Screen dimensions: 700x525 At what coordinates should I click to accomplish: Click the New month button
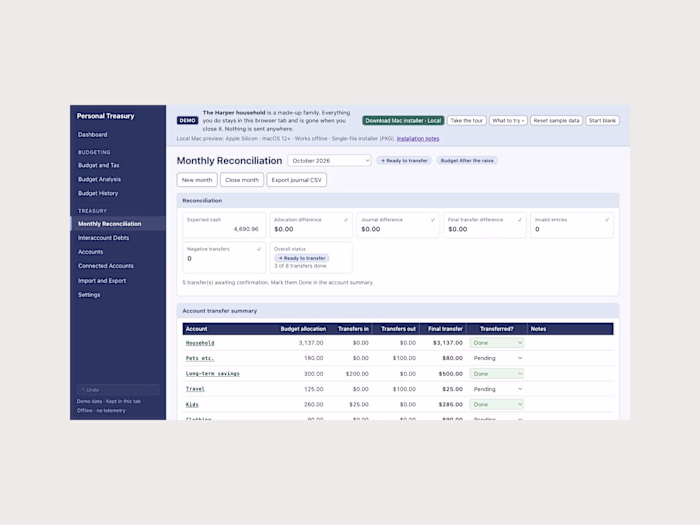197,180
